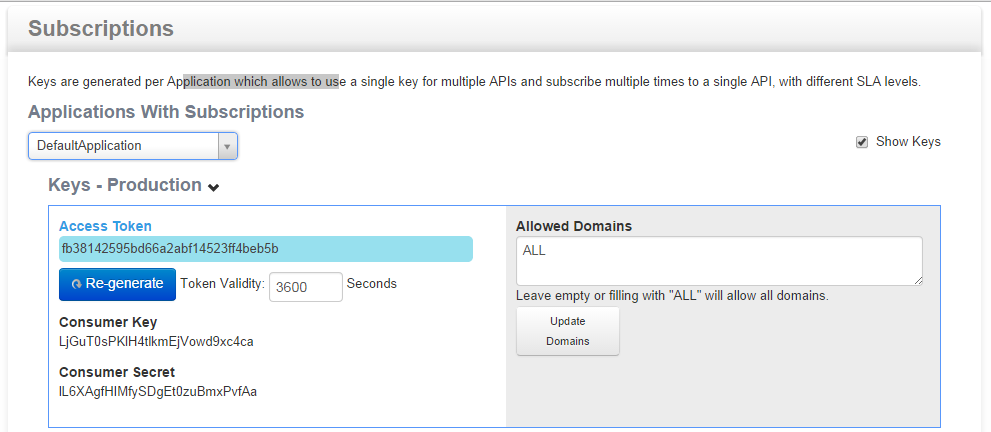Open the DefaultApplication dropdown arrow
This screenshot has width=991, height=432.
[227, 146]
